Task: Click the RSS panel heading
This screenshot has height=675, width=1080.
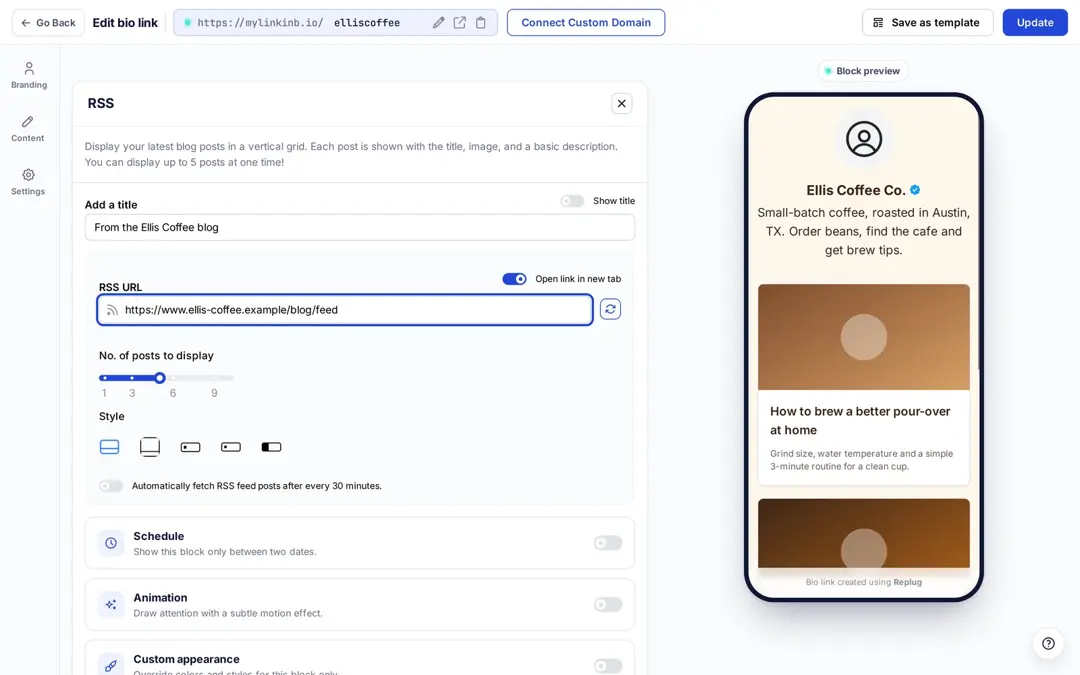Action: [101, 103]
